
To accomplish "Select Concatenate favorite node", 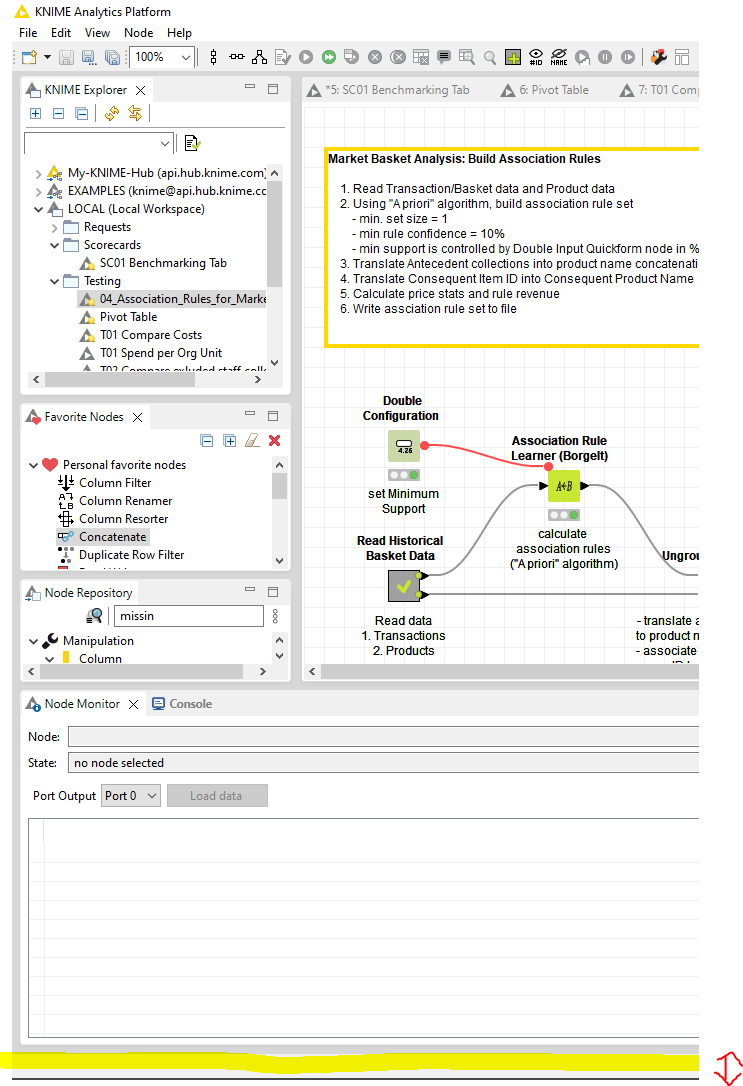I will point(112,537).
